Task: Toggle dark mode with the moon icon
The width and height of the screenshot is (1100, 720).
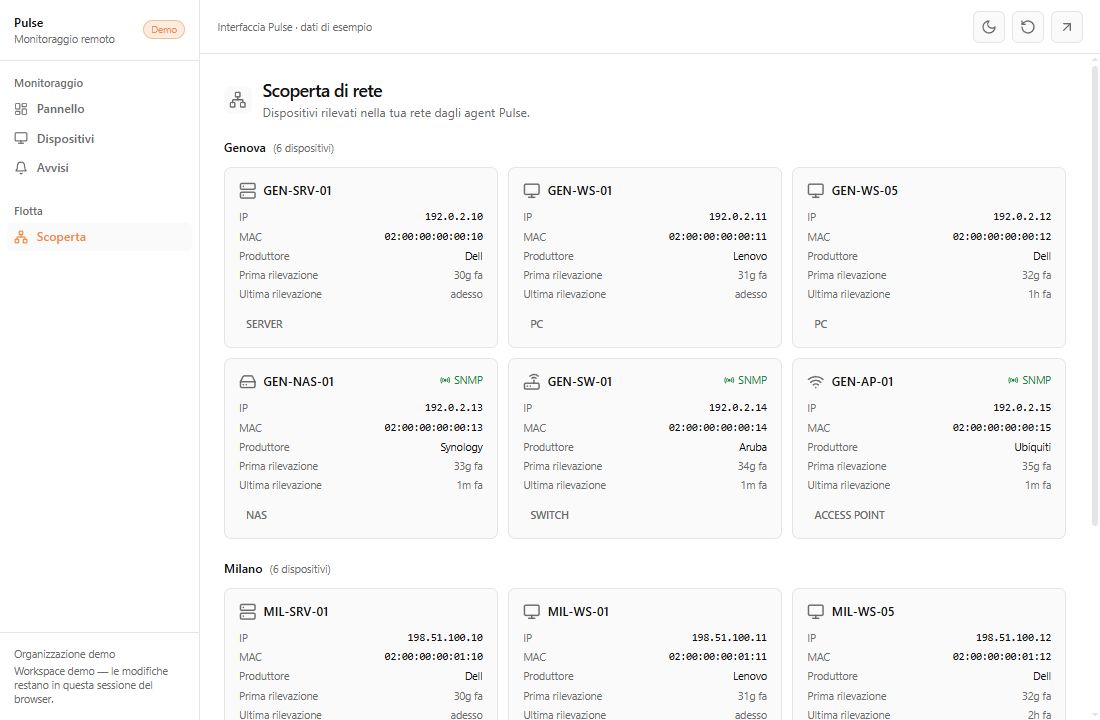Action: point(988,27)
